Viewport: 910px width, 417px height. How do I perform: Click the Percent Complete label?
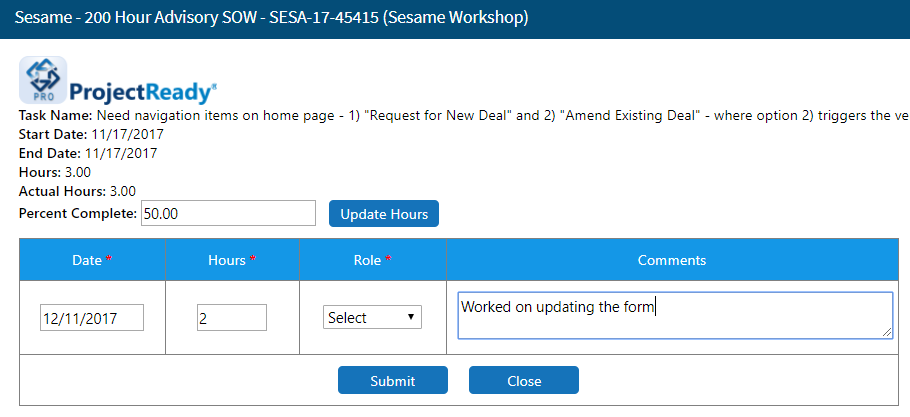[78, 213]
